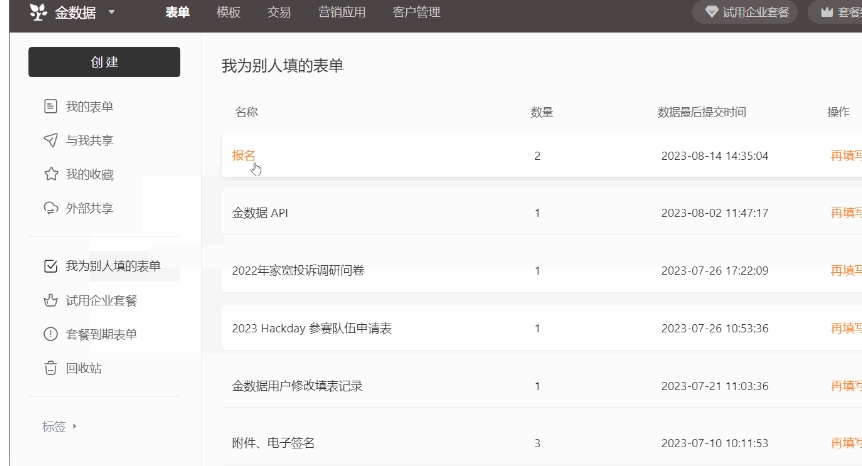Image resolution: width=862 pixels, height=466 pixels.
Task: Click the timestamp 2023-08-02 11:47:17
Action: (x=715, y=213)
